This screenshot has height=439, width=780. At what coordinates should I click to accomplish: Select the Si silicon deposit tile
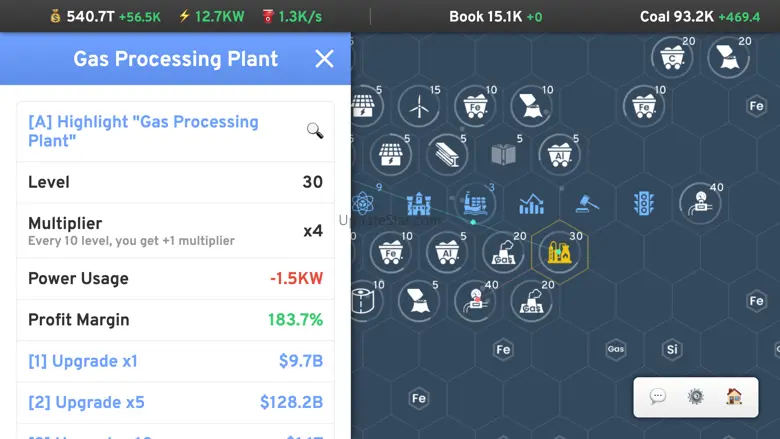[x=671, y=350]
